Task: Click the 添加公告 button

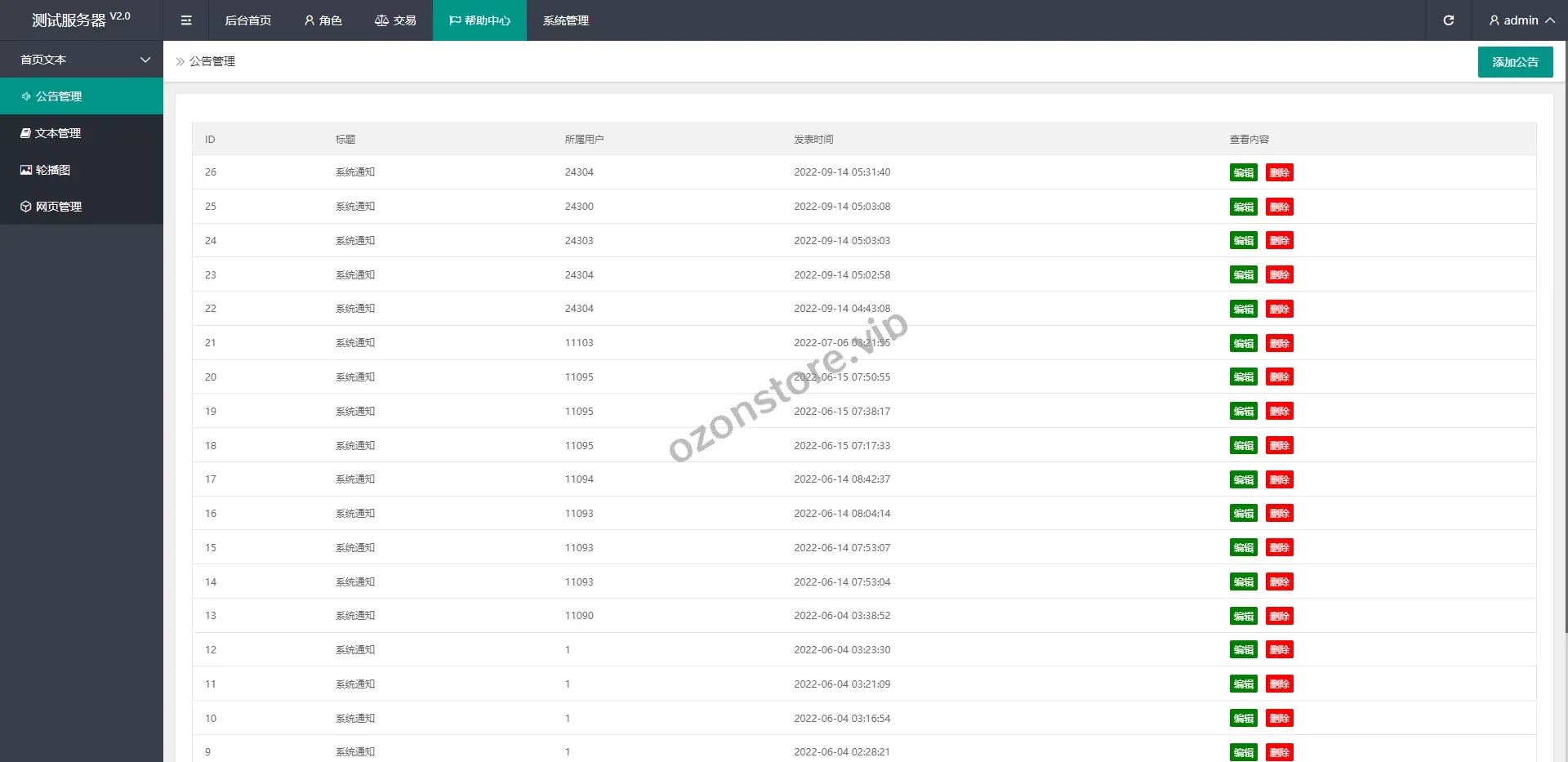Action: [1515, 62]
